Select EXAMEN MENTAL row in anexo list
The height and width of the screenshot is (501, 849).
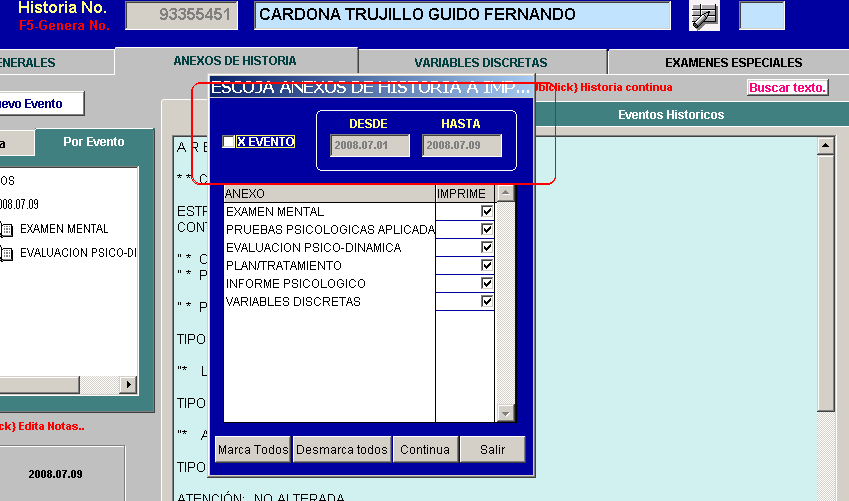click(329, 212)
